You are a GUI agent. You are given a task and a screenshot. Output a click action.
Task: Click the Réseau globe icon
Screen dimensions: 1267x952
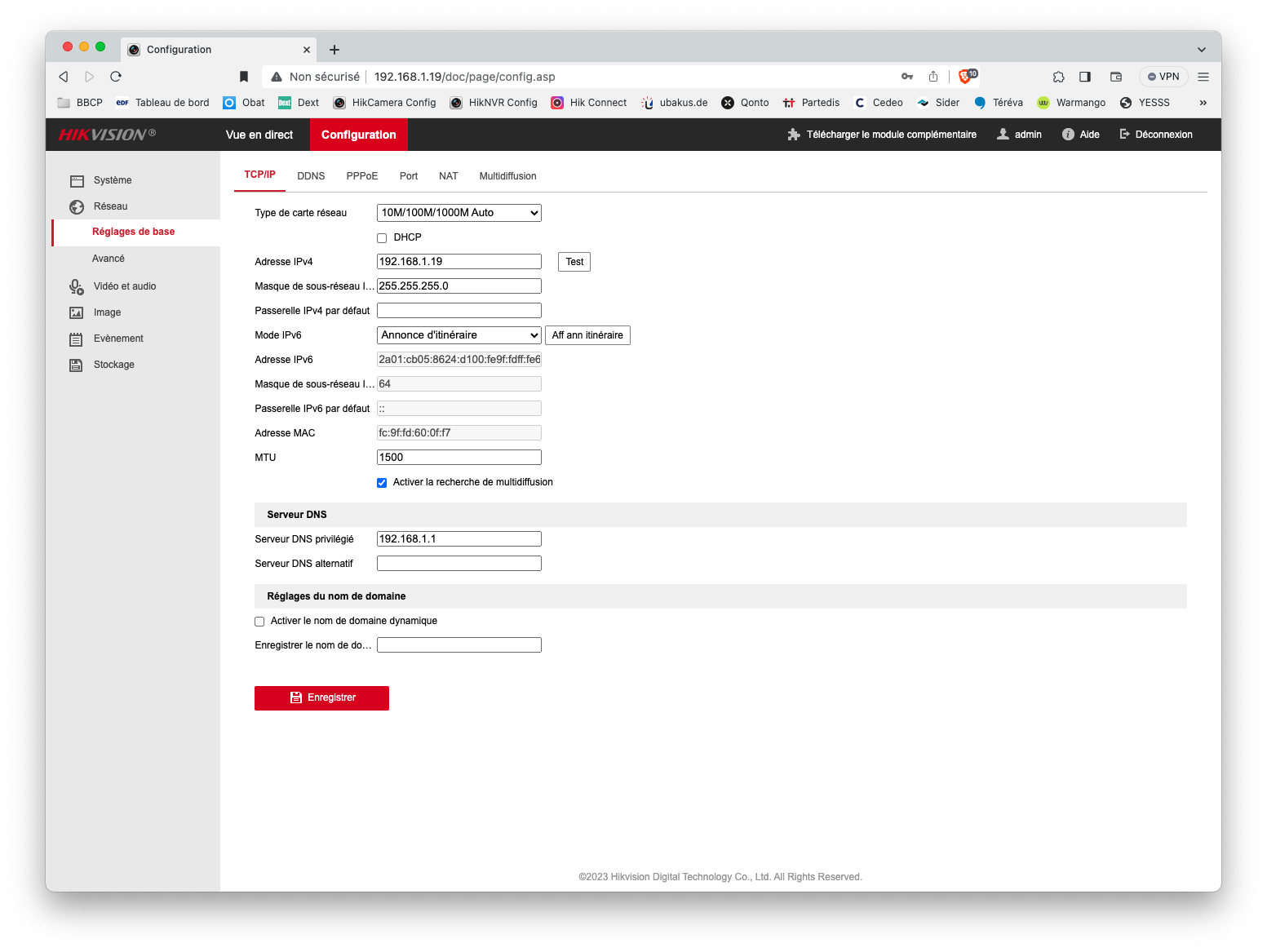click(77, 207)
